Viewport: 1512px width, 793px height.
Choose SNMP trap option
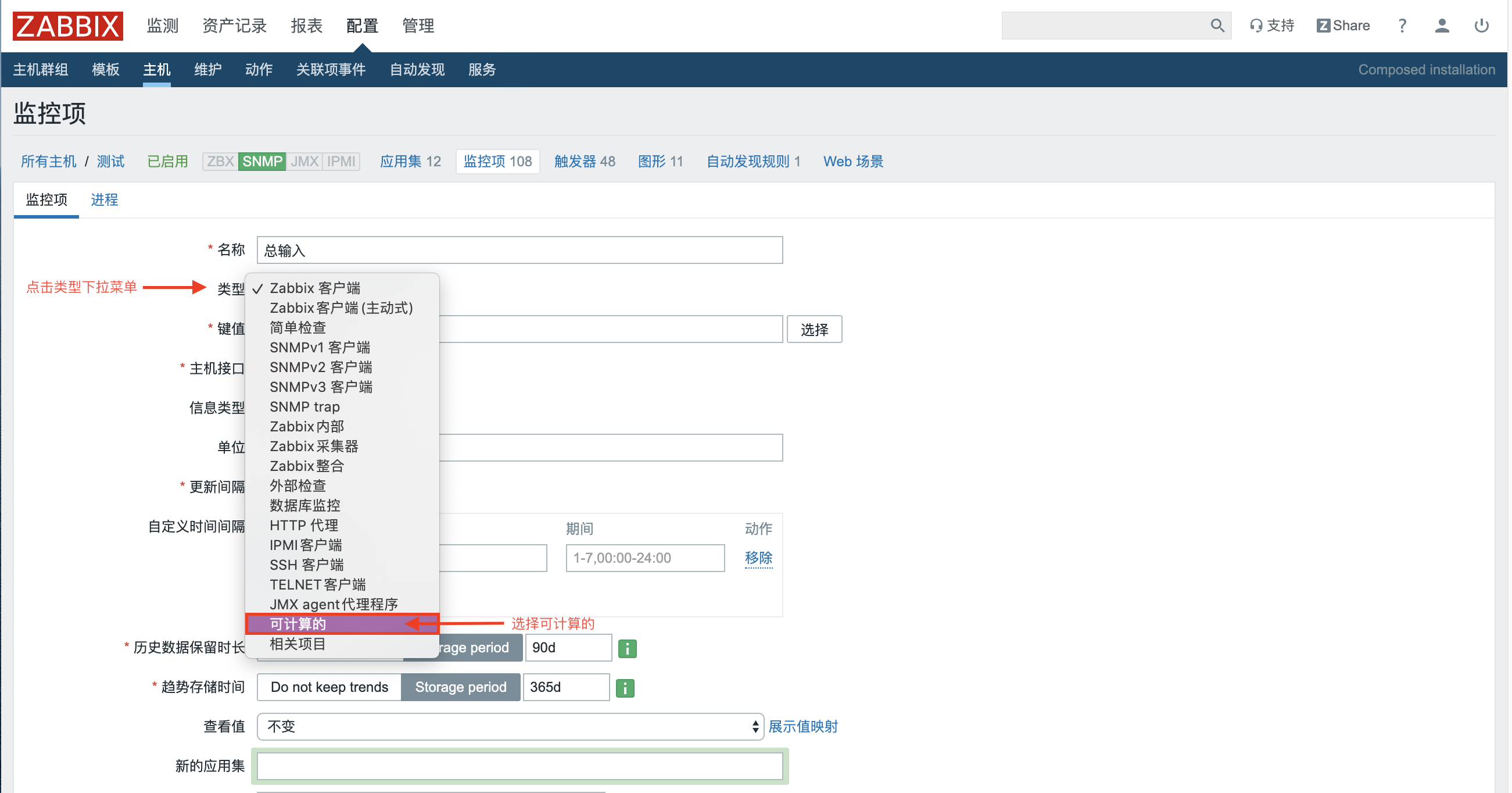(342, 406)
